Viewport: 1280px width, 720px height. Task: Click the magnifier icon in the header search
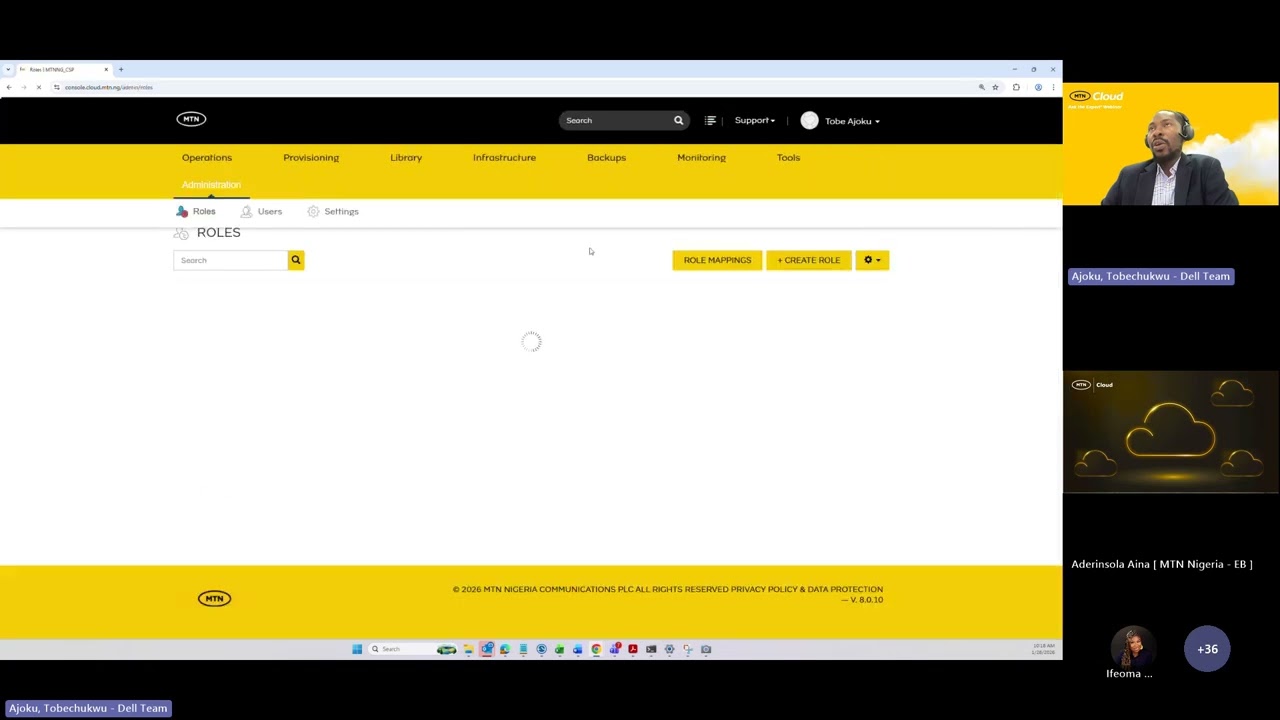[678, 120]
